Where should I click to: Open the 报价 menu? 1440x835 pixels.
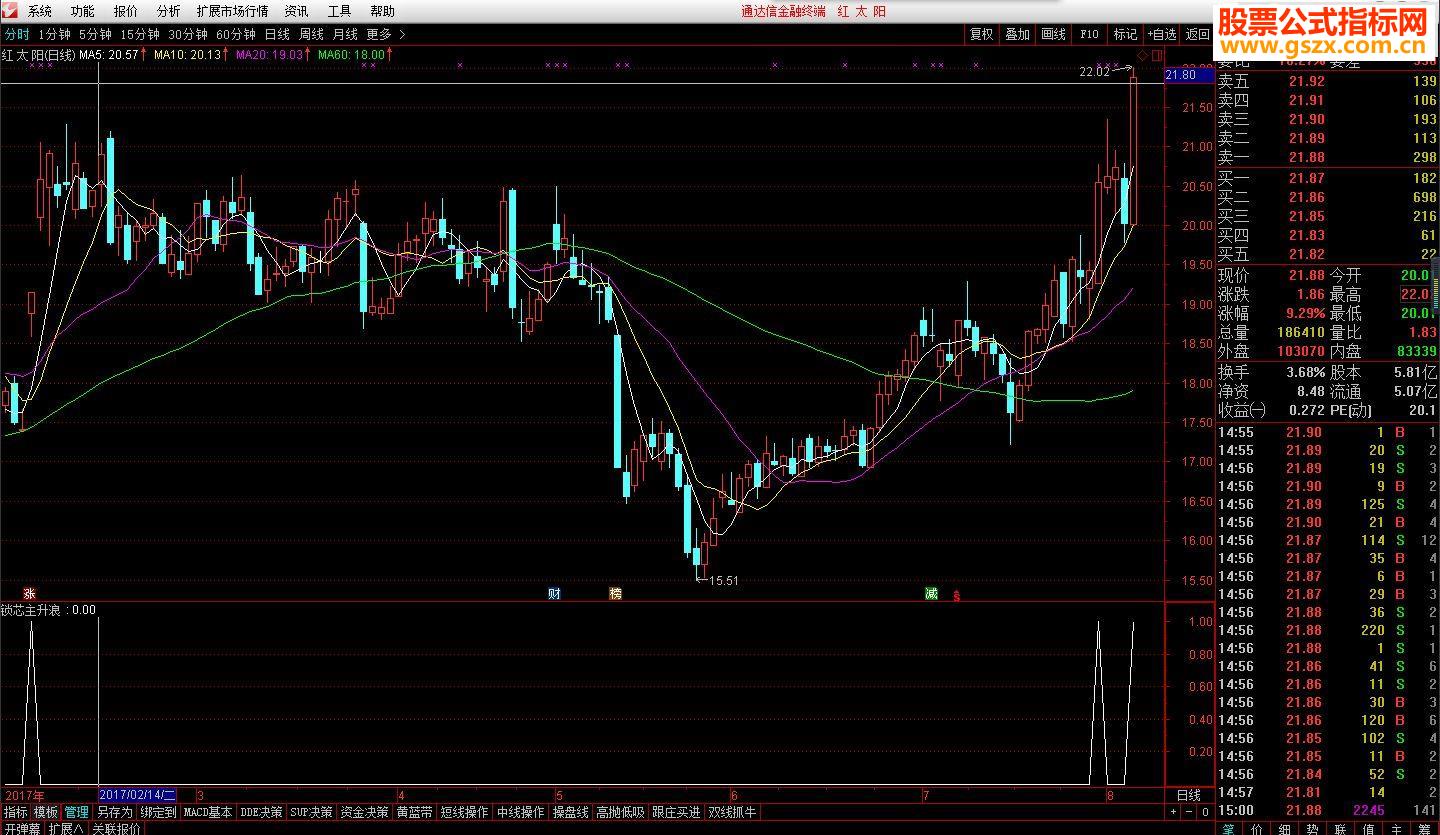pos(126,12)
